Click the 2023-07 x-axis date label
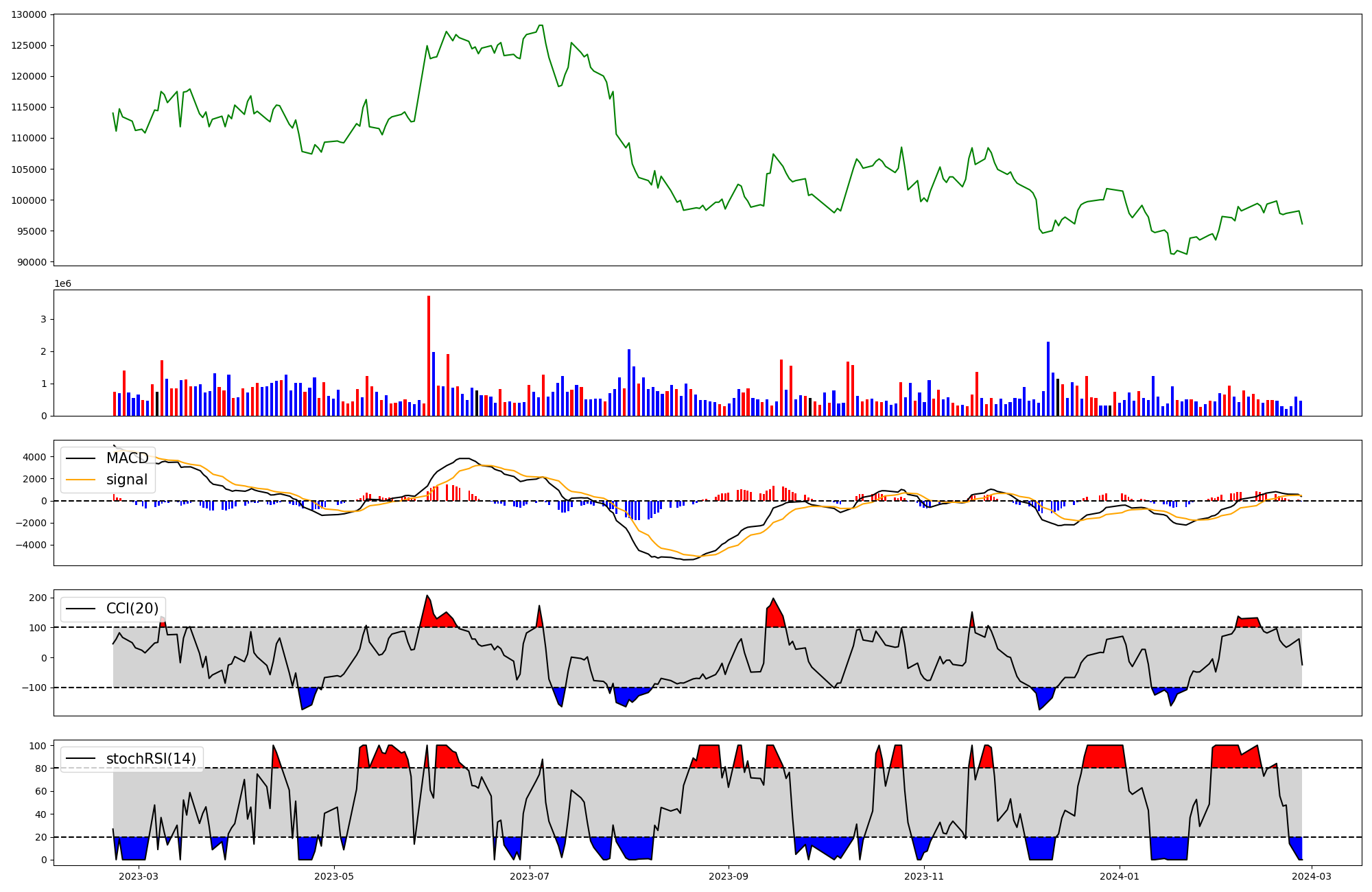This screenshot has height=892, width=1372. point(530,876)
